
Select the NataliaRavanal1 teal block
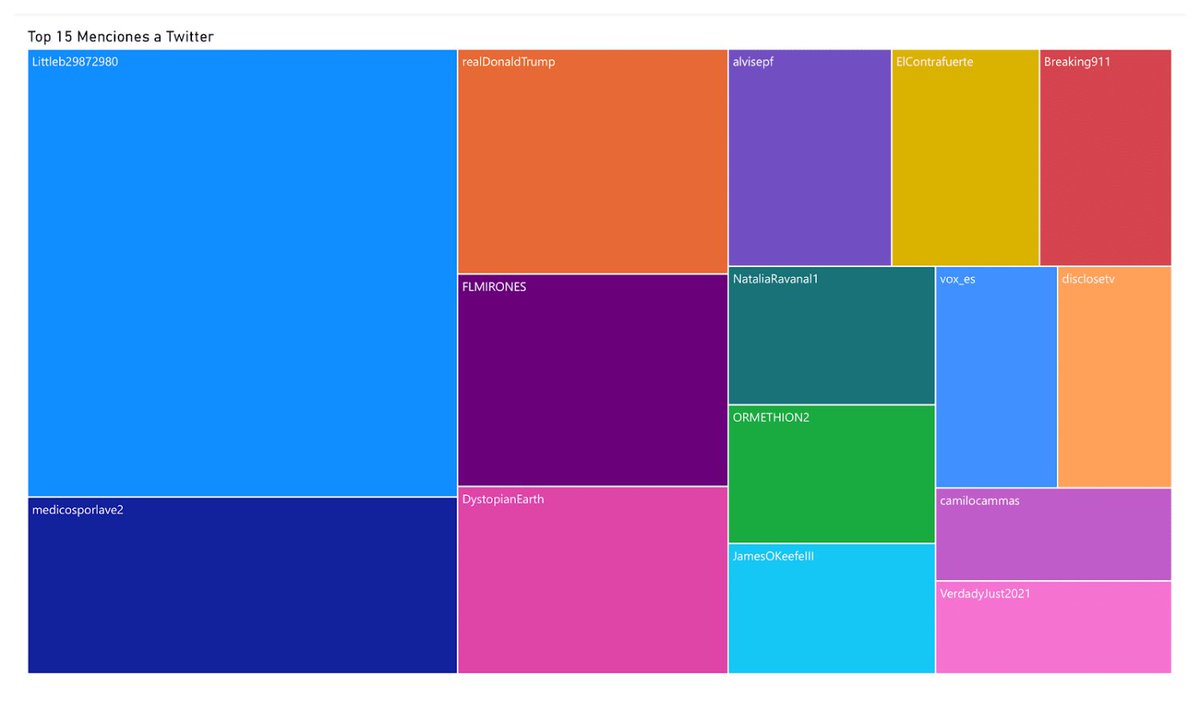tap(832, 335)
